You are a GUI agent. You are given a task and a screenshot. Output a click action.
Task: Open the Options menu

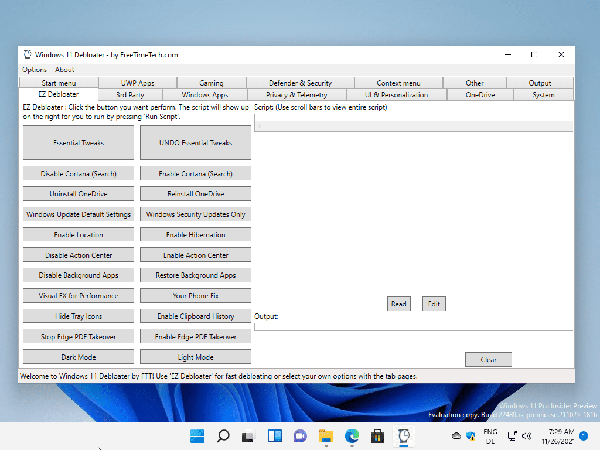point(34,70)
